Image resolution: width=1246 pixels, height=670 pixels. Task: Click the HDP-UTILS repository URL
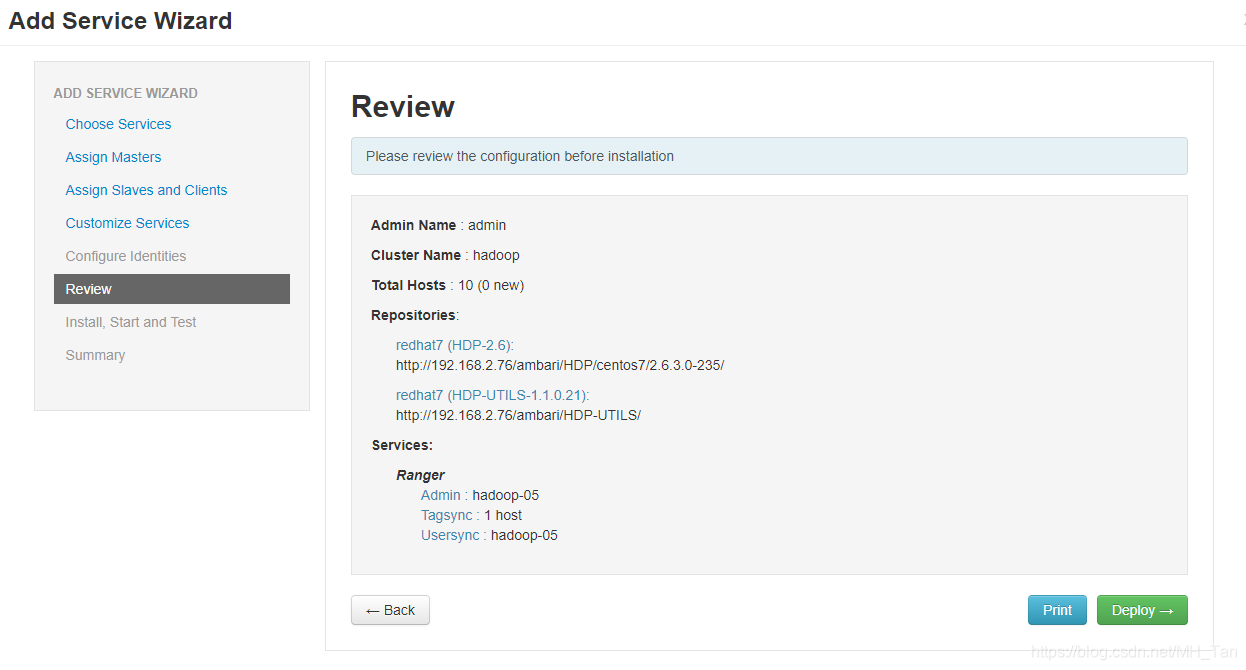[518, 415]
